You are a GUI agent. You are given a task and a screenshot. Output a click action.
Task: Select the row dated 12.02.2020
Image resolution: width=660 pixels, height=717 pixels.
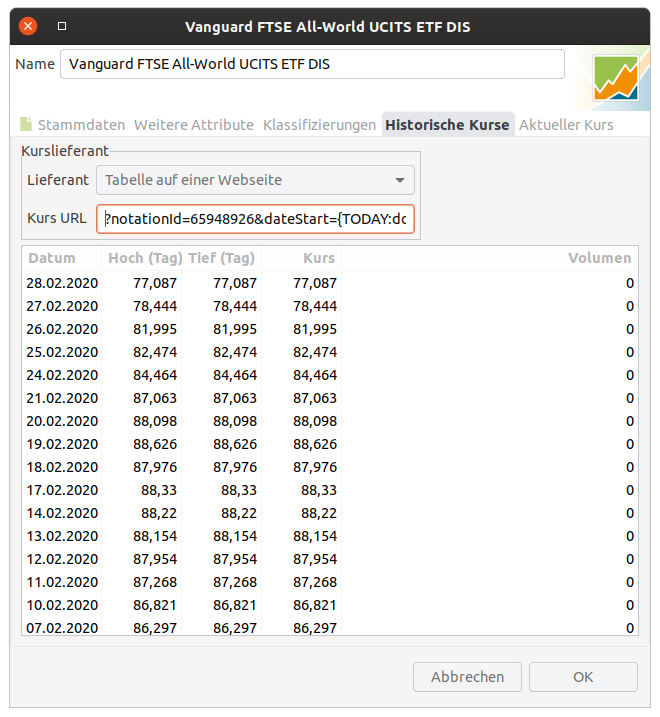330,559
